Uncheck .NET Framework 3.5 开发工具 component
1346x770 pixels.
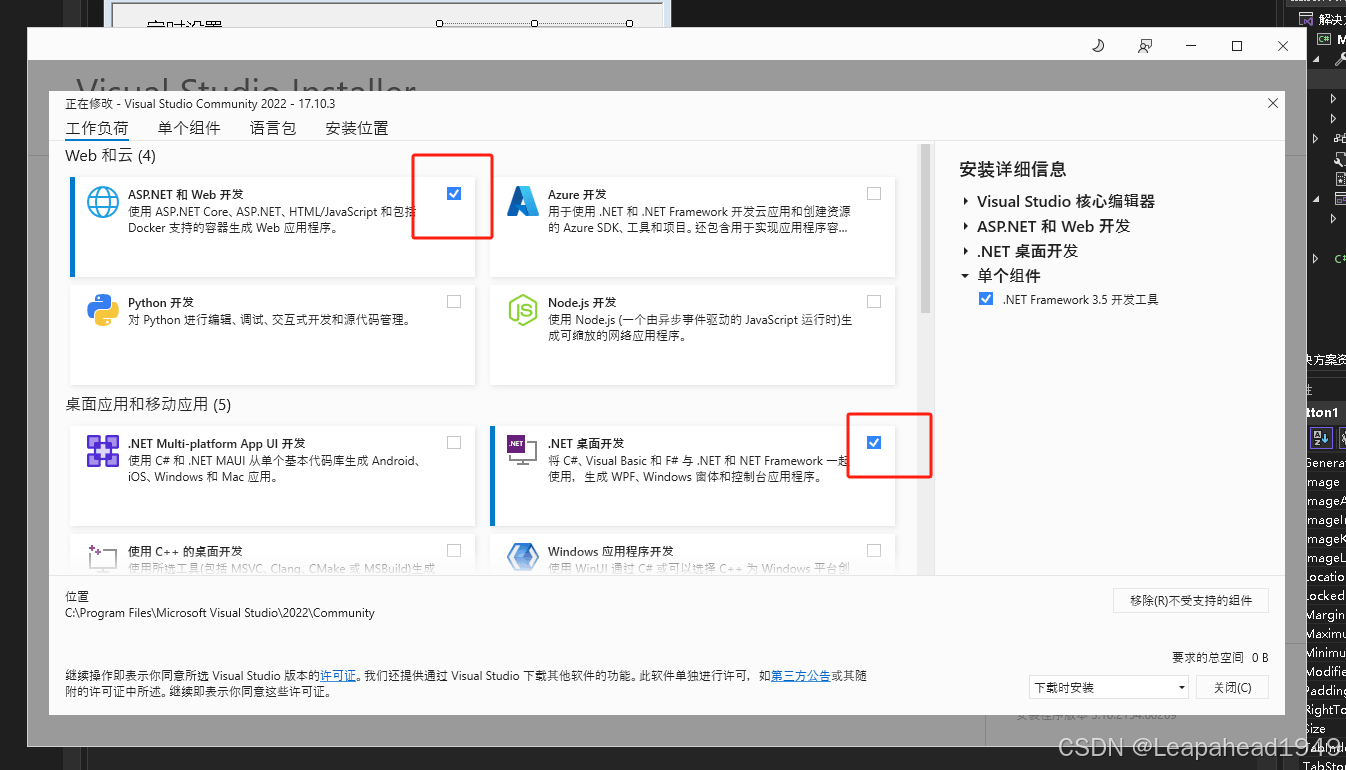986,299
